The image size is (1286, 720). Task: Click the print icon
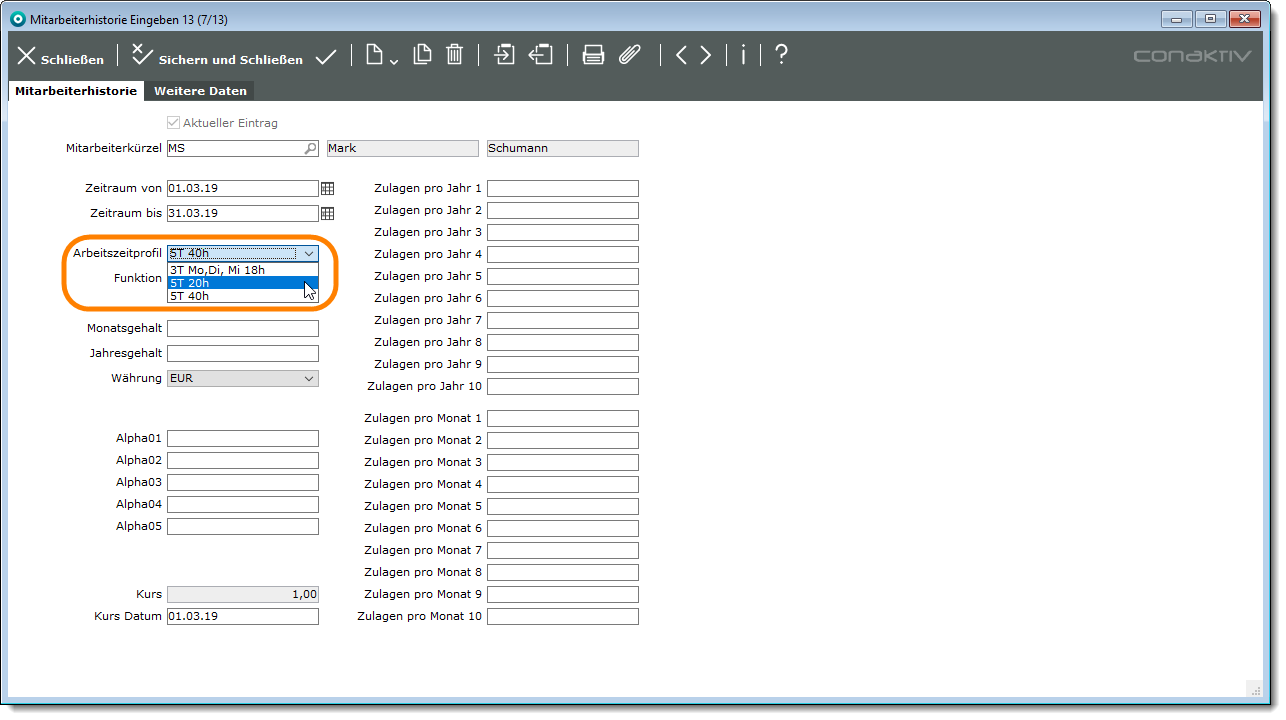(x=593, y=55)
